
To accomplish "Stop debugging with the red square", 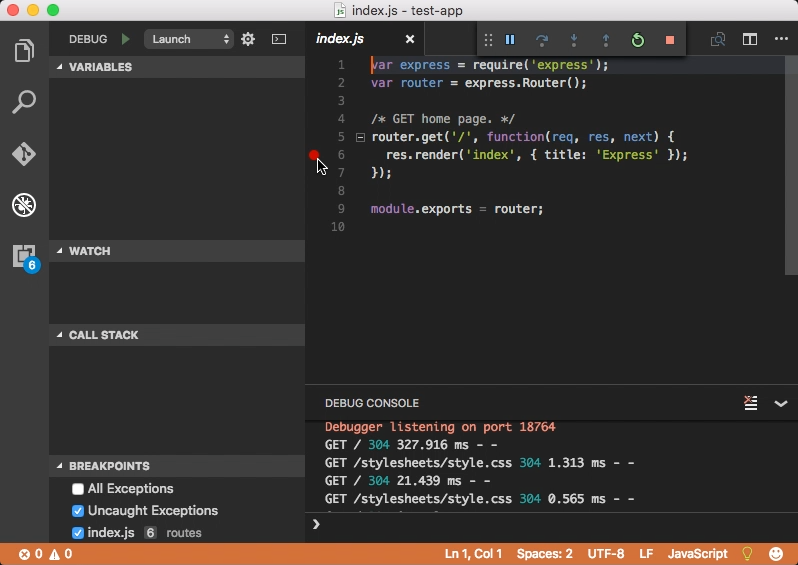I will pyautogui.click(x=670, y=40).
